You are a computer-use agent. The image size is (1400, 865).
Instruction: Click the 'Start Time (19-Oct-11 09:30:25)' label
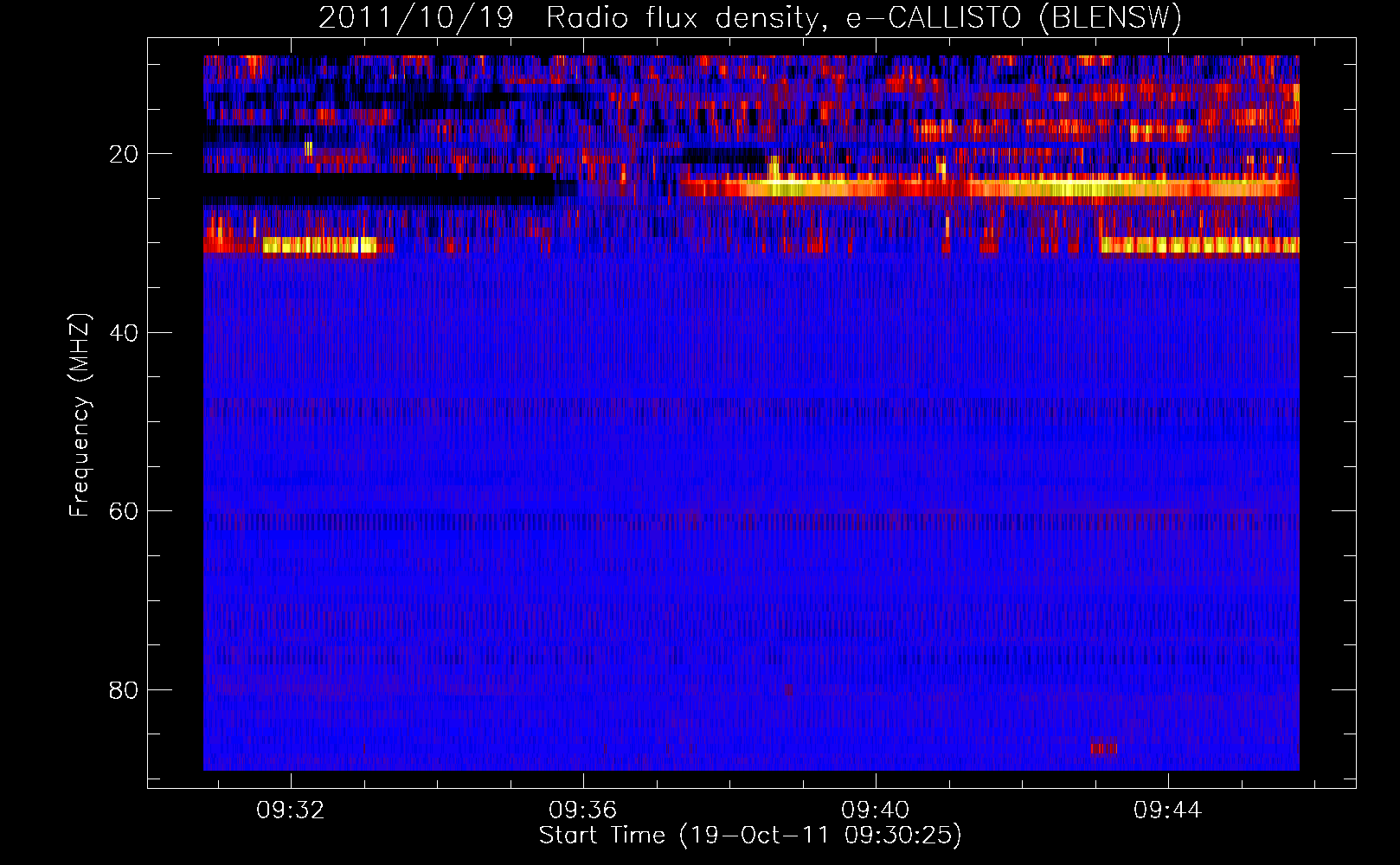click(x=750, y=836)
